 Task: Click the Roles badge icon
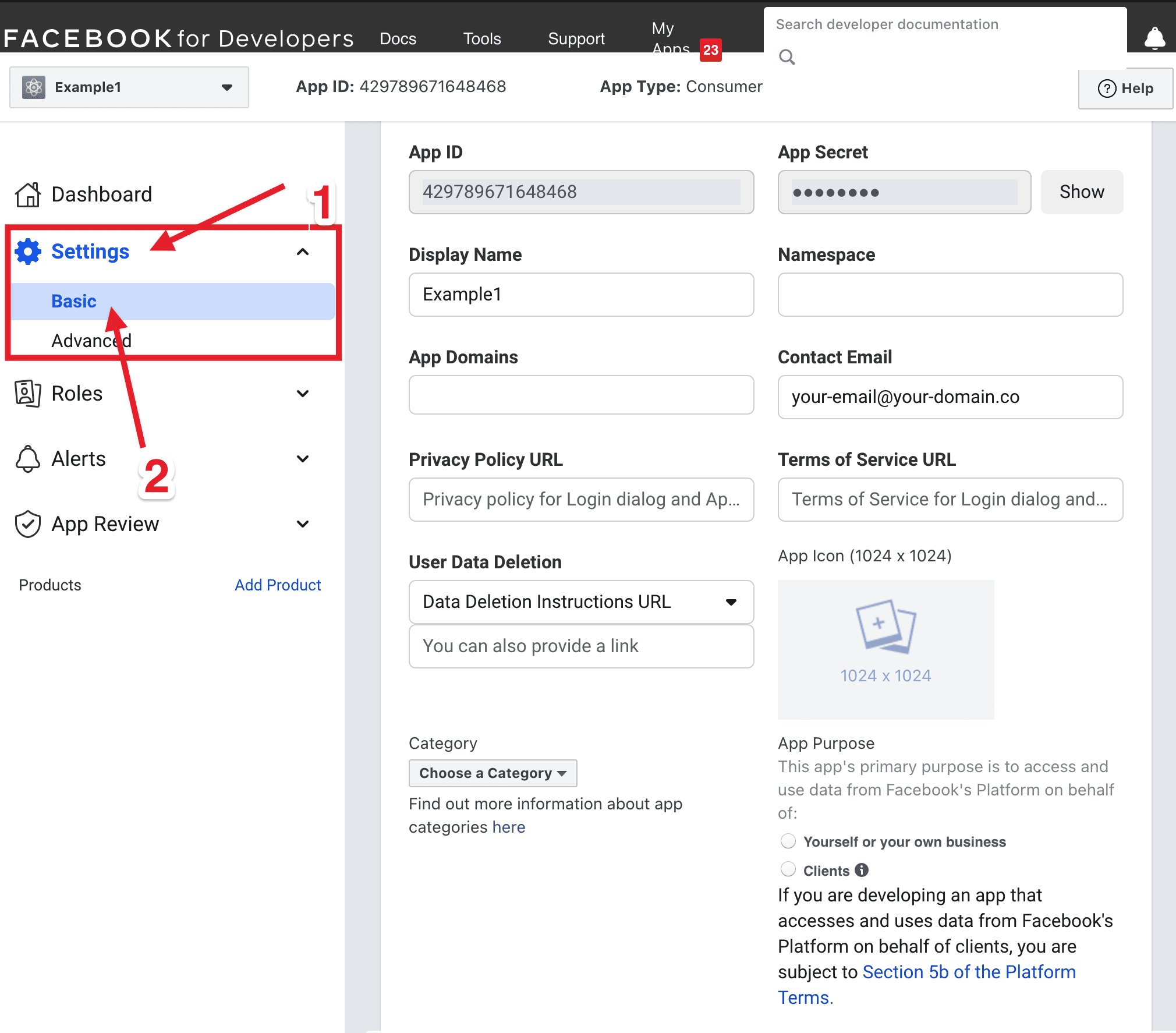pos(28,394)
